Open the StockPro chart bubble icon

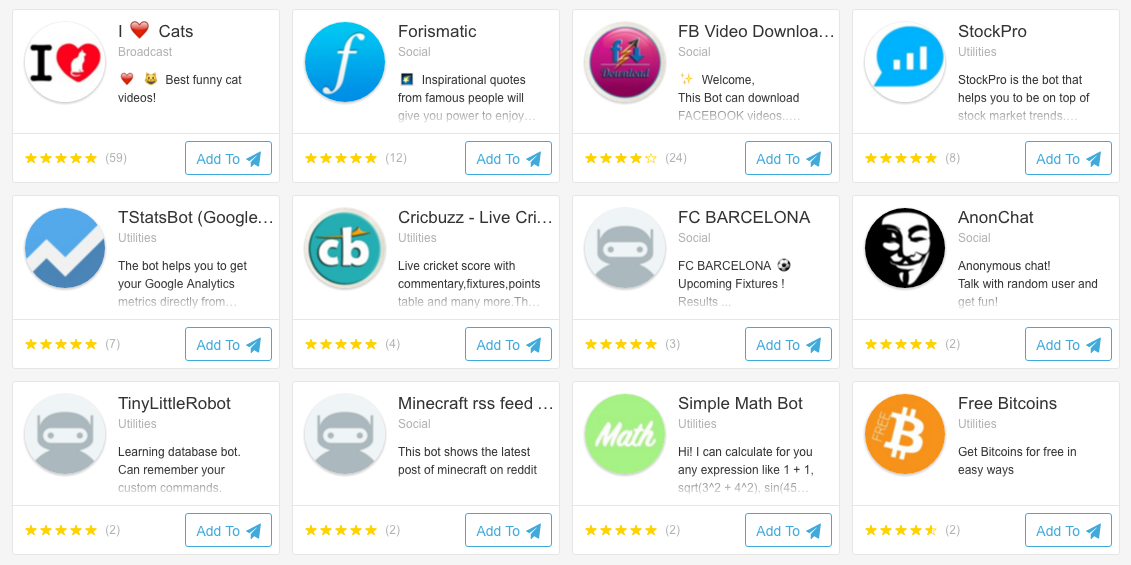coord(905,62)
